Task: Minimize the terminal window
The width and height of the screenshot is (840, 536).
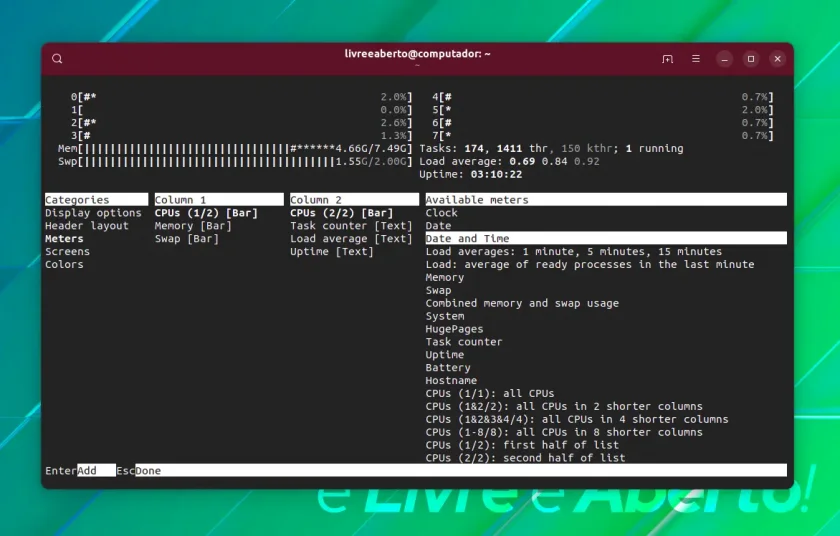Action: click(724, 59)
